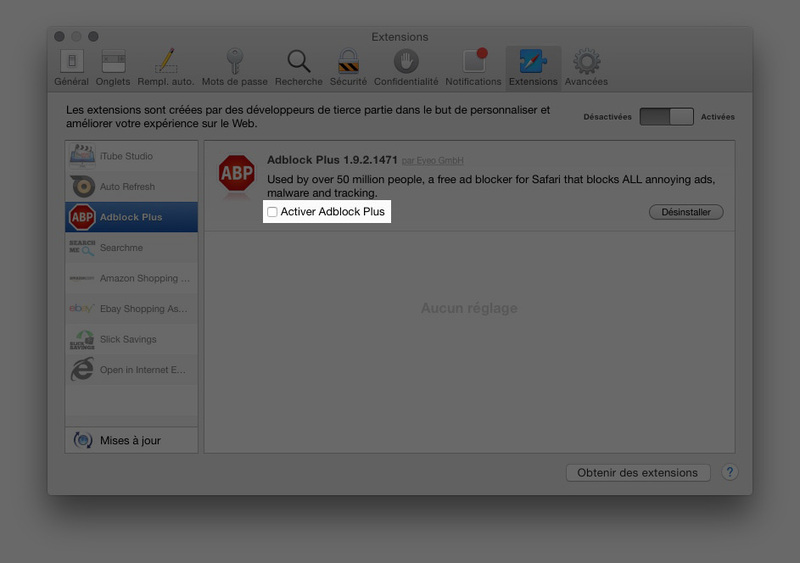Click the red close window button
Screen dimensions: 800x563
(59, 36)
